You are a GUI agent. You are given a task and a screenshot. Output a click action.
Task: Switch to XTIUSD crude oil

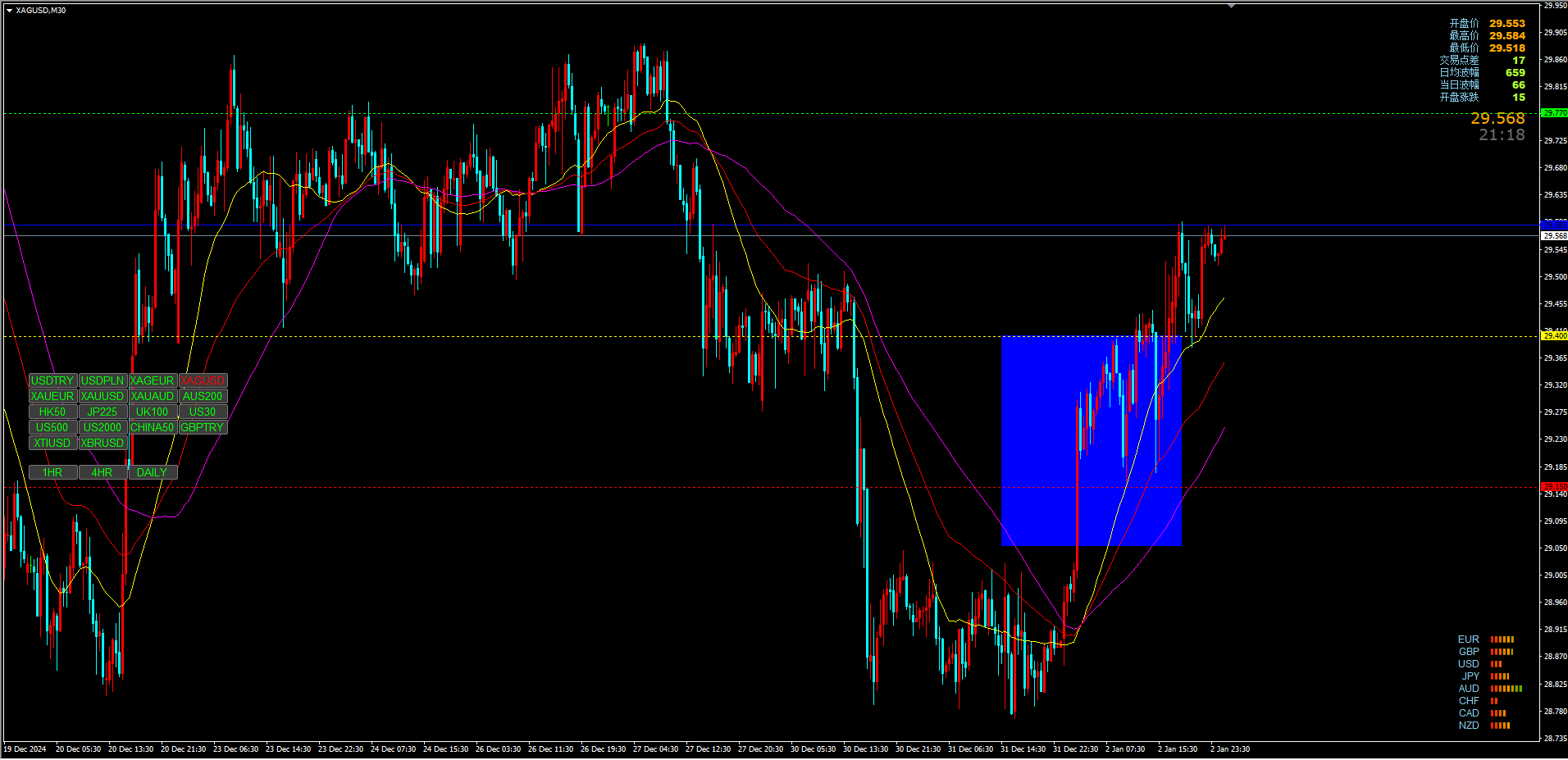pyautogui.click(x=53, y=443)
